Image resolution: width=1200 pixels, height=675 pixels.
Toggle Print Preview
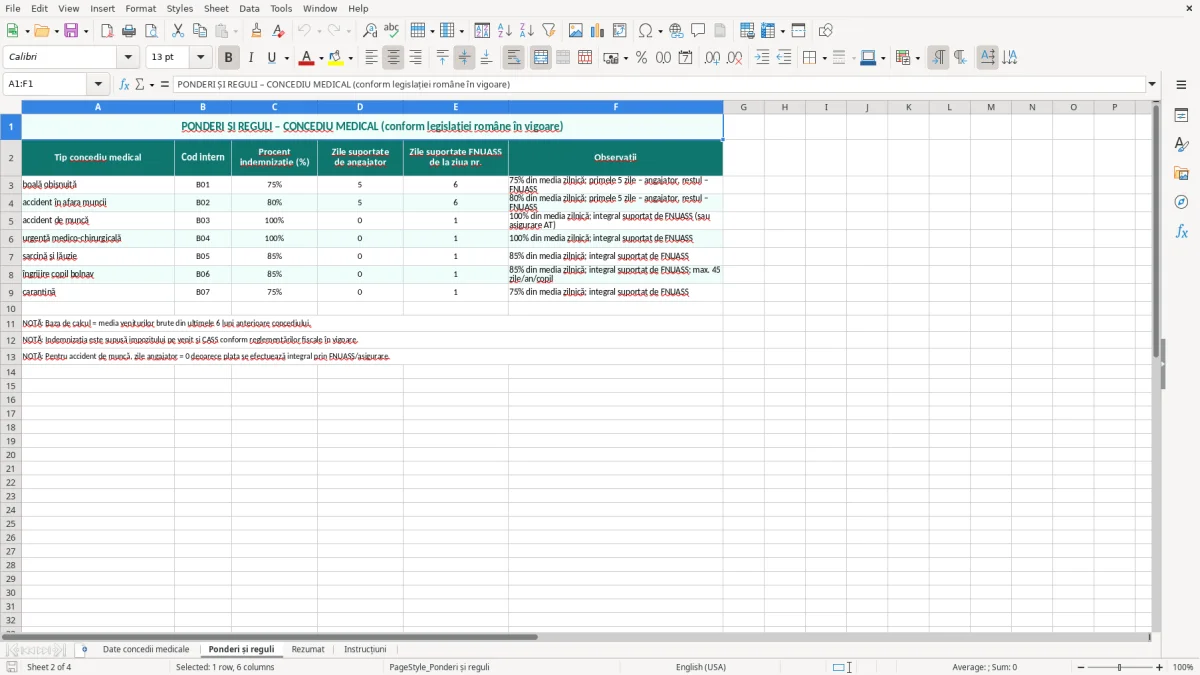click(x=151, y=30)
